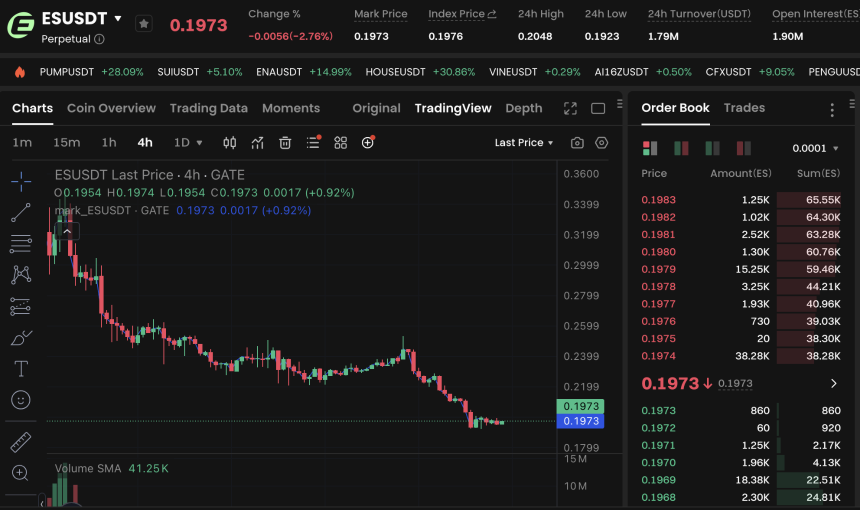This screenshot has width=860, height=510.
Task: Expand chart to fullscreen
Action: pos(570,109)
